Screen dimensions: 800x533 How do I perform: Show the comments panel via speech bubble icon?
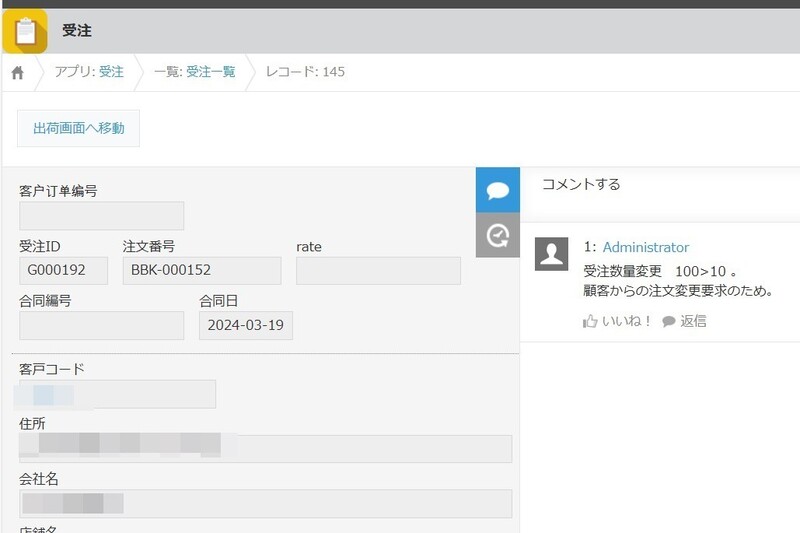click(x=497, y=190)
